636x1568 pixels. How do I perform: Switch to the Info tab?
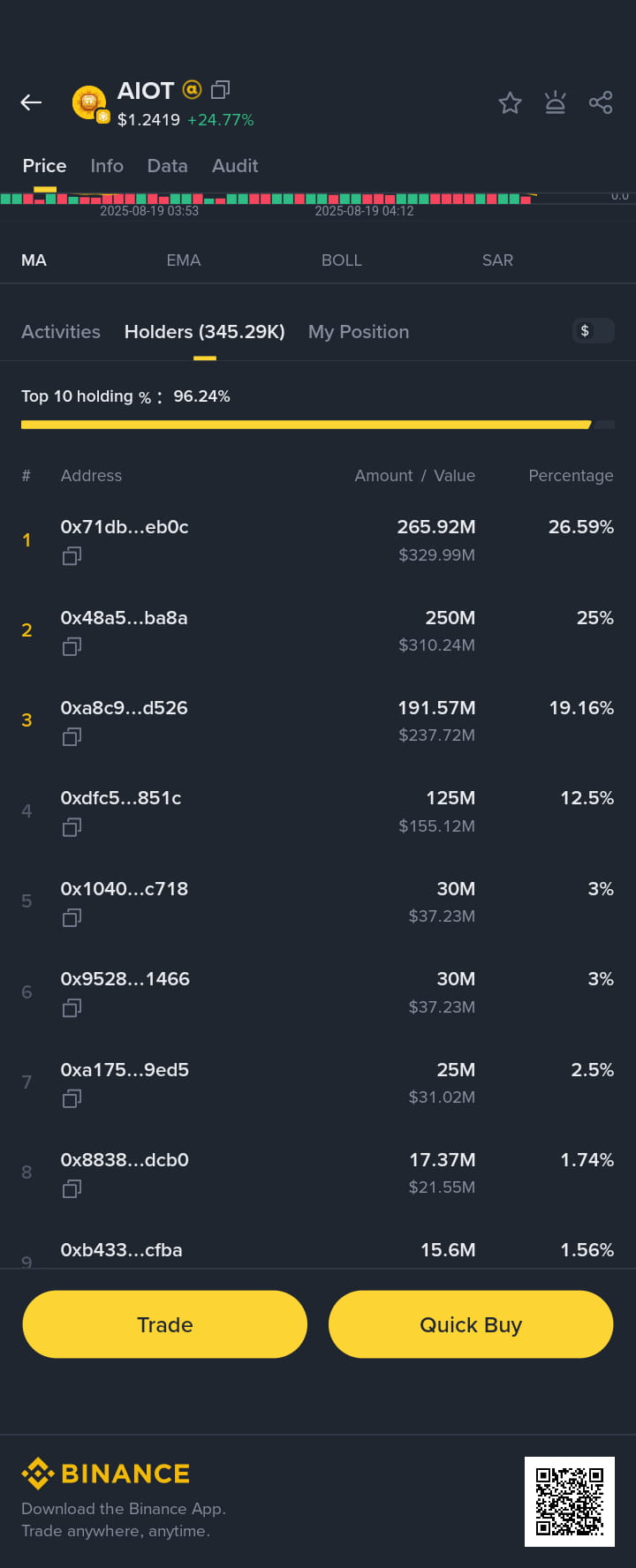107,166
